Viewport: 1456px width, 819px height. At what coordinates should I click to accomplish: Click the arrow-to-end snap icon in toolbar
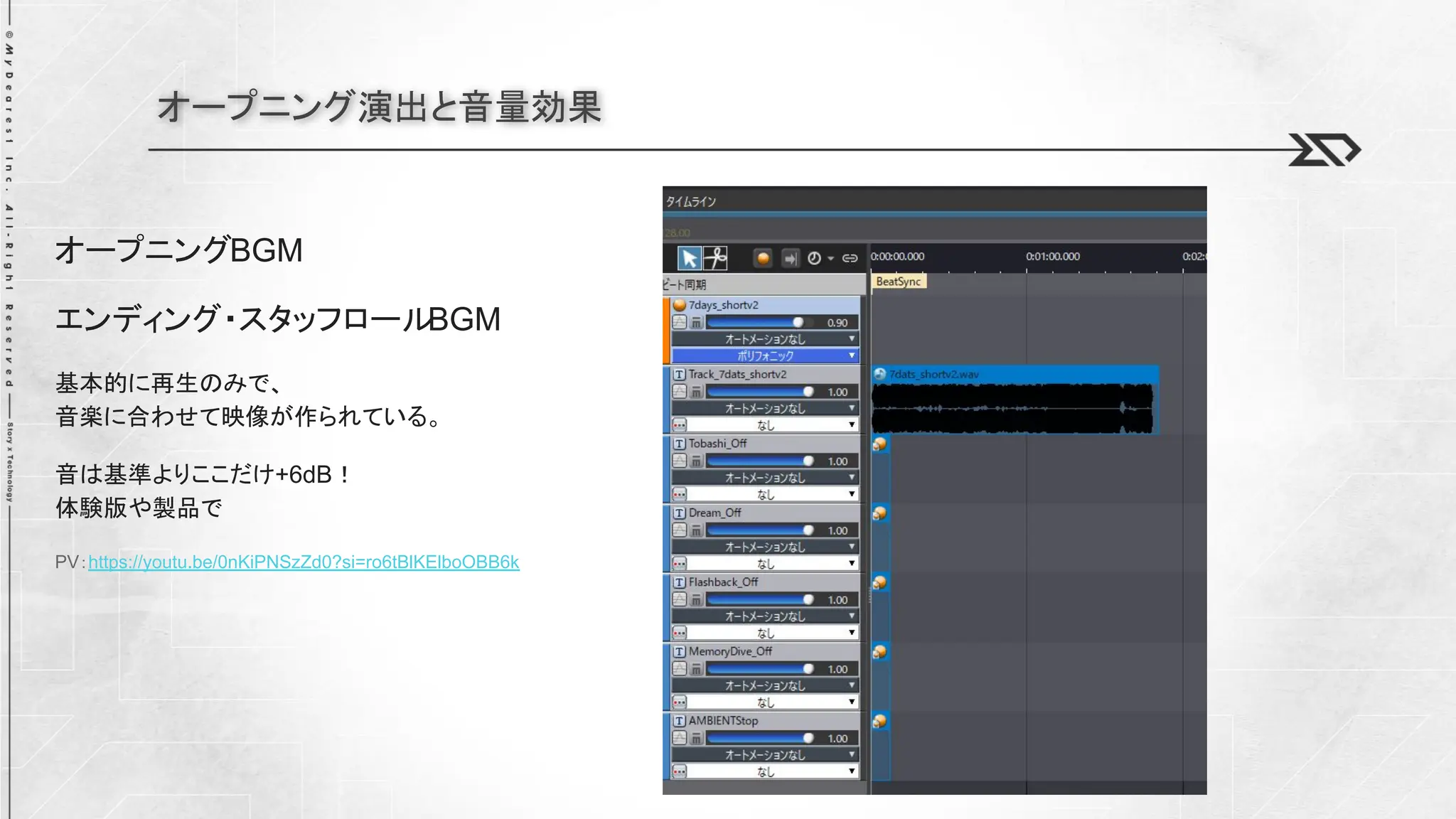tap(790, 258)
